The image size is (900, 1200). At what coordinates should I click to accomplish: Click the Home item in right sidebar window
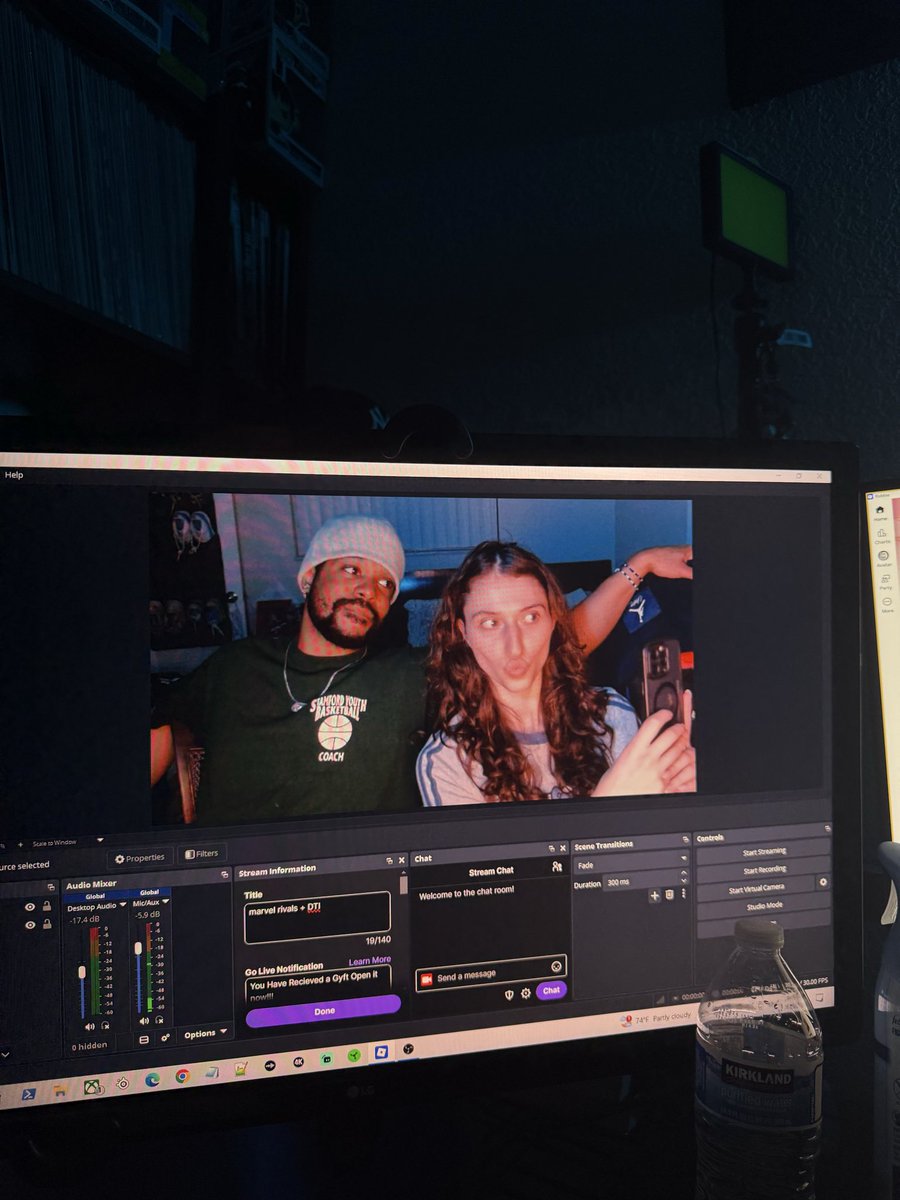880,513
